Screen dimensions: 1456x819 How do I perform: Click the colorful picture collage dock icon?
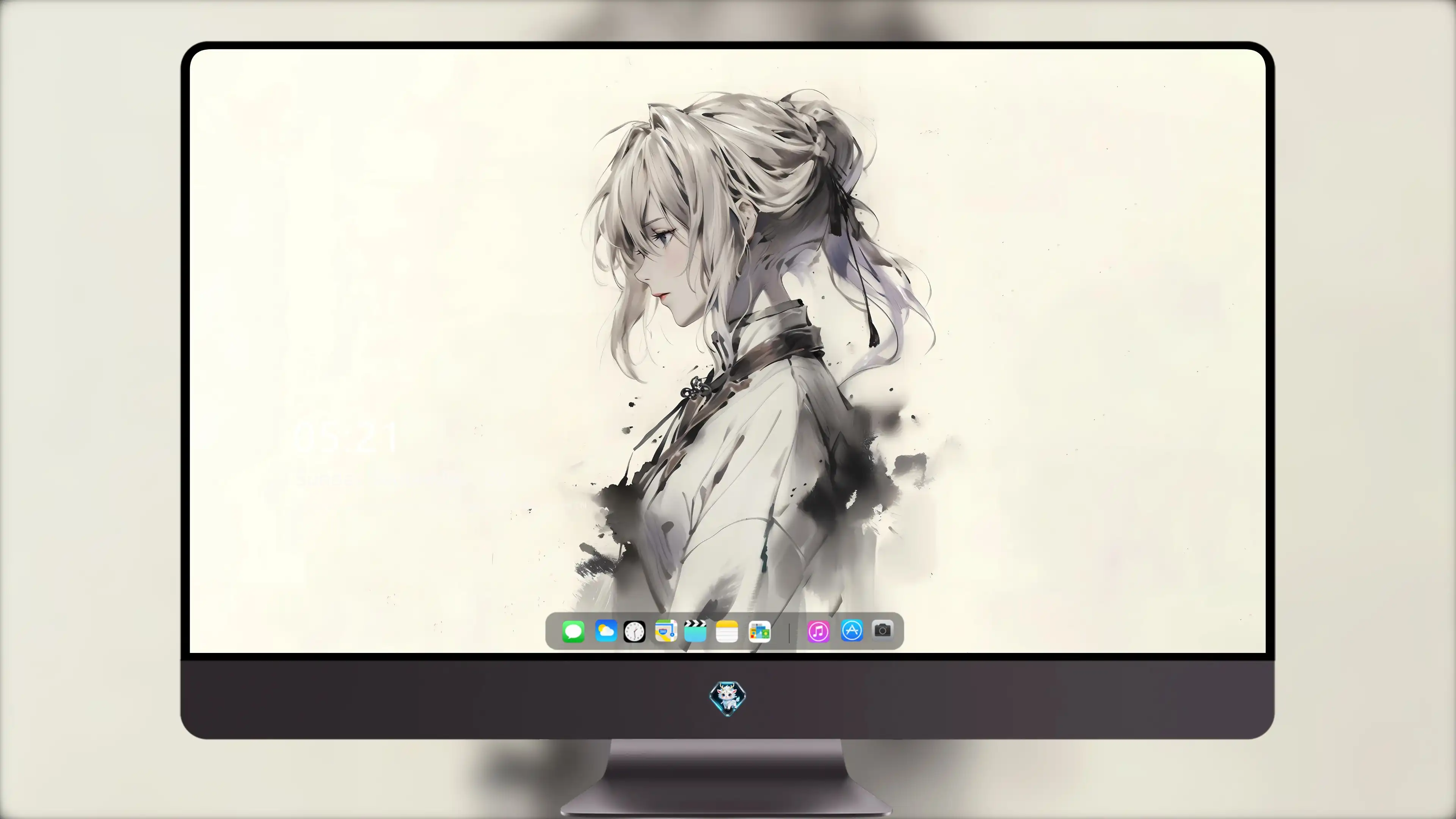(x=759, y=631)
